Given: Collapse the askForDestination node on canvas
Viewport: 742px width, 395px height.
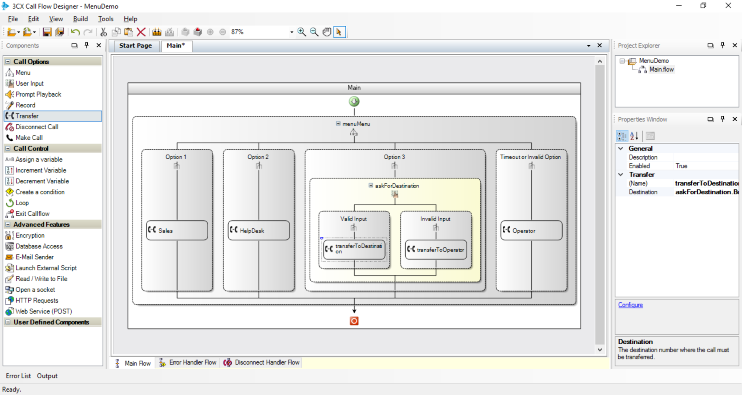Looking at the screenshot, I should (371, 185).
